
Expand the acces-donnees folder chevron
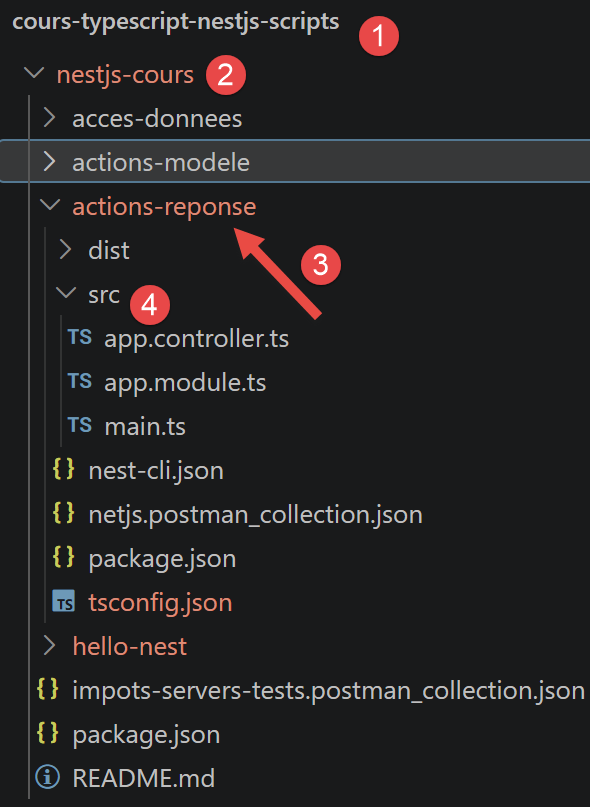pyautogui.click(x=49, y=118)
